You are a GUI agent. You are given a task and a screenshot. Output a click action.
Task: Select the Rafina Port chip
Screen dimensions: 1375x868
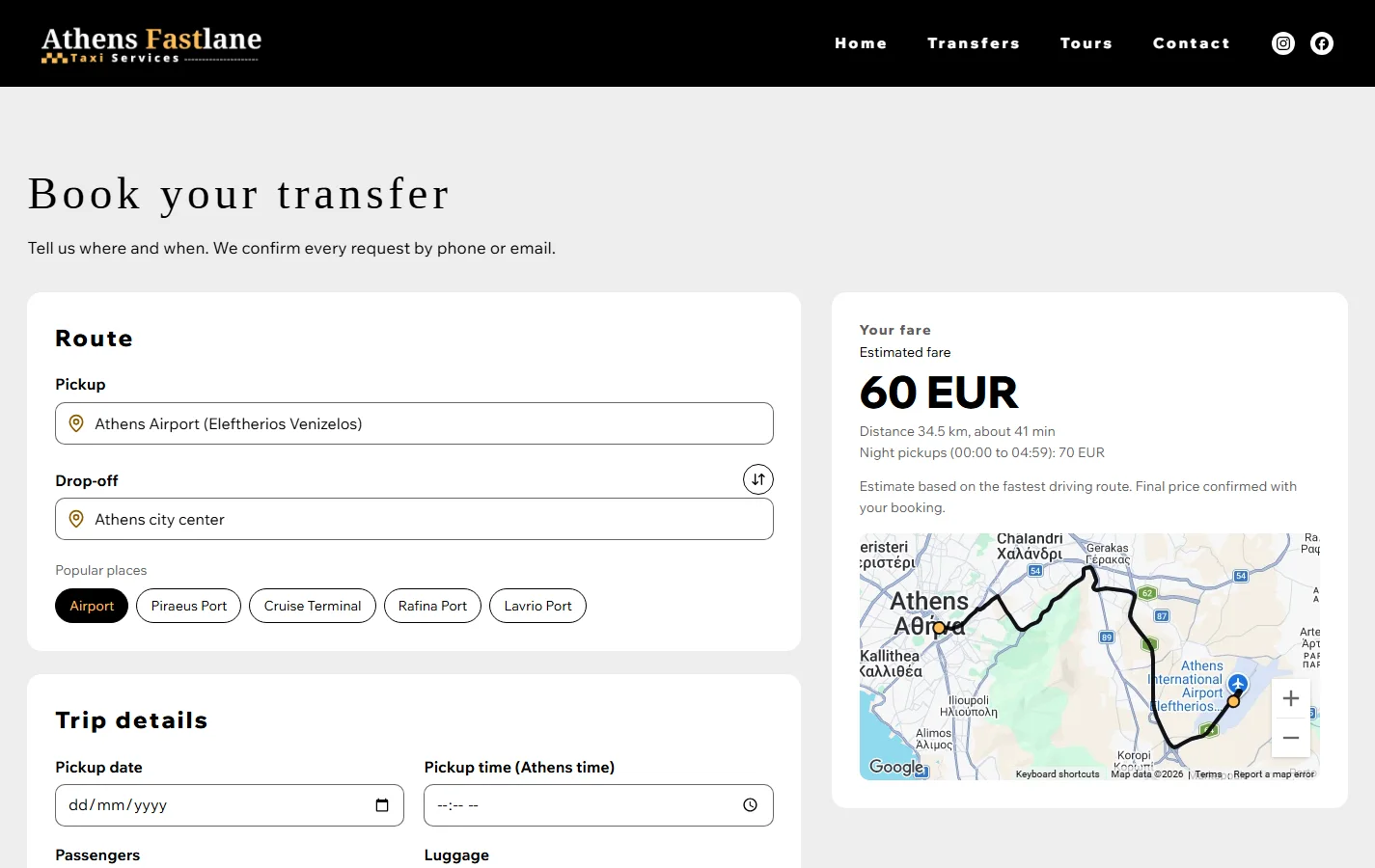tap(432, 606)
